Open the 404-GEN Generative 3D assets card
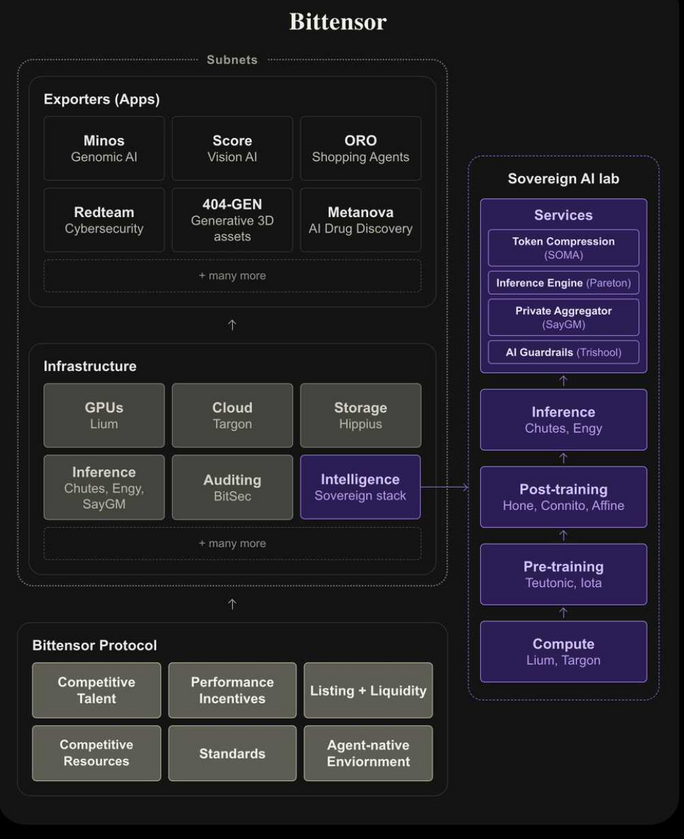Image resolution: width=684 pixels, height=839 pixels. pyautogui.click(x=232, y=220)
